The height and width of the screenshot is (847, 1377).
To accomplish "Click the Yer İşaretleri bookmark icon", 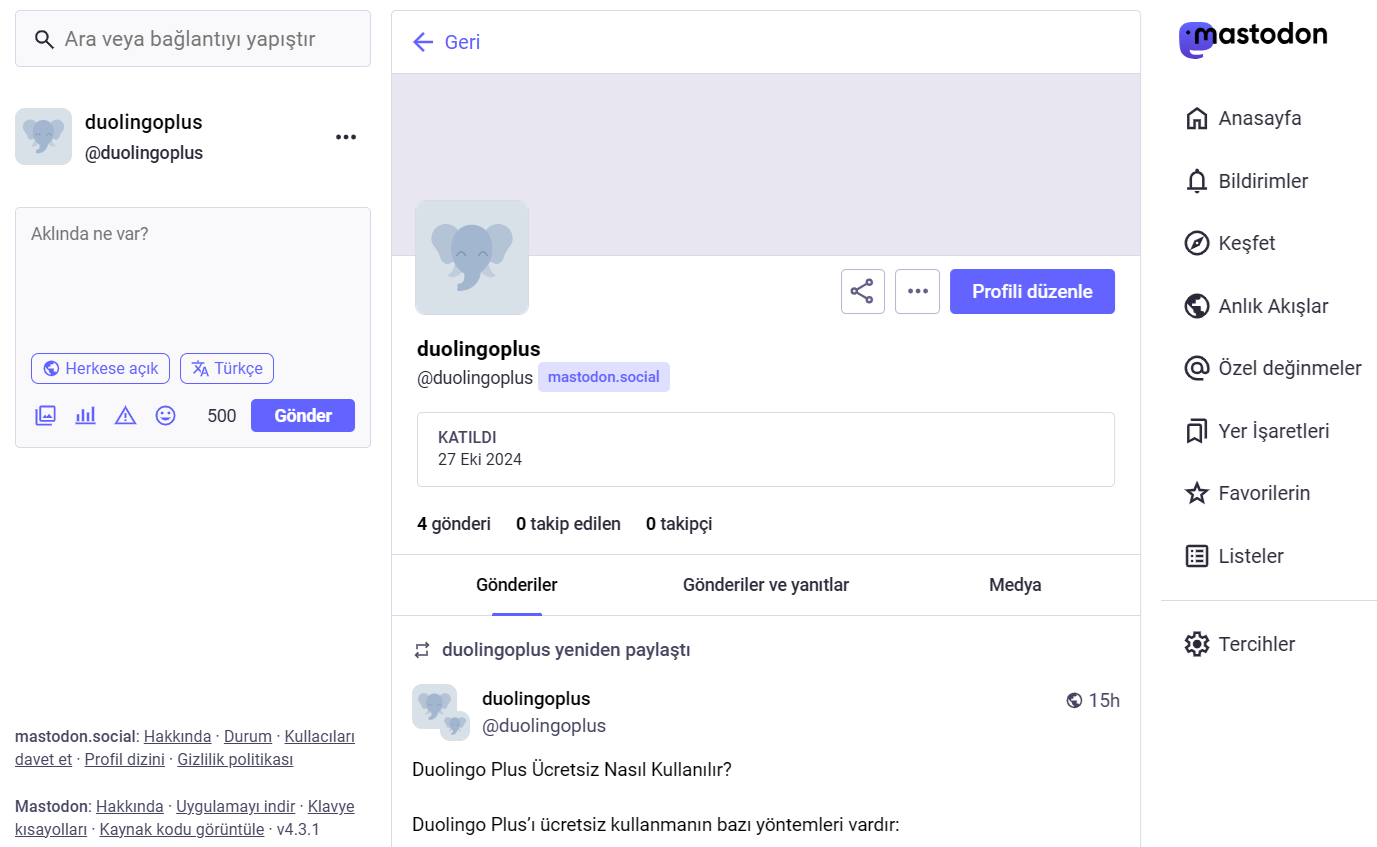I will pos(1196,431).
